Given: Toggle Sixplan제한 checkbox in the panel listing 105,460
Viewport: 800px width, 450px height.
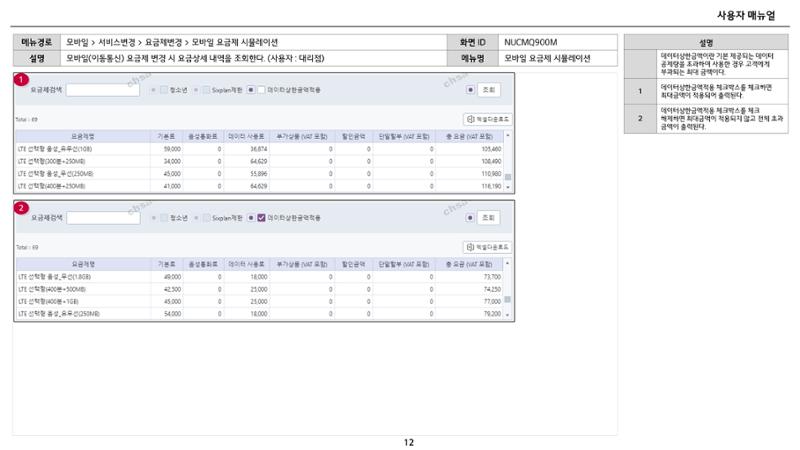Looking at the screenshot, I should click(x=206, y=90).
